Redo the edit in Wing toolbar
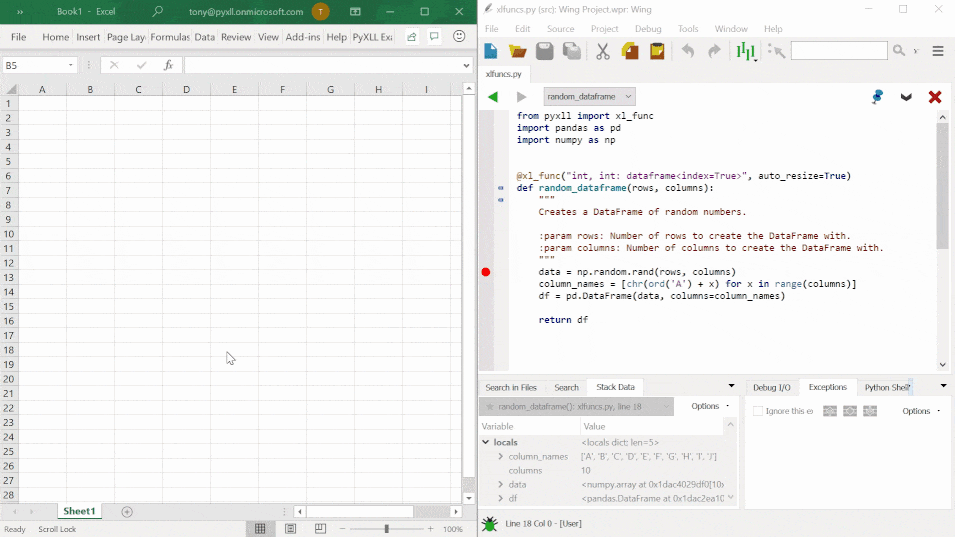The height and width of the screenshot is (537, 955). (x=714, y=51)
